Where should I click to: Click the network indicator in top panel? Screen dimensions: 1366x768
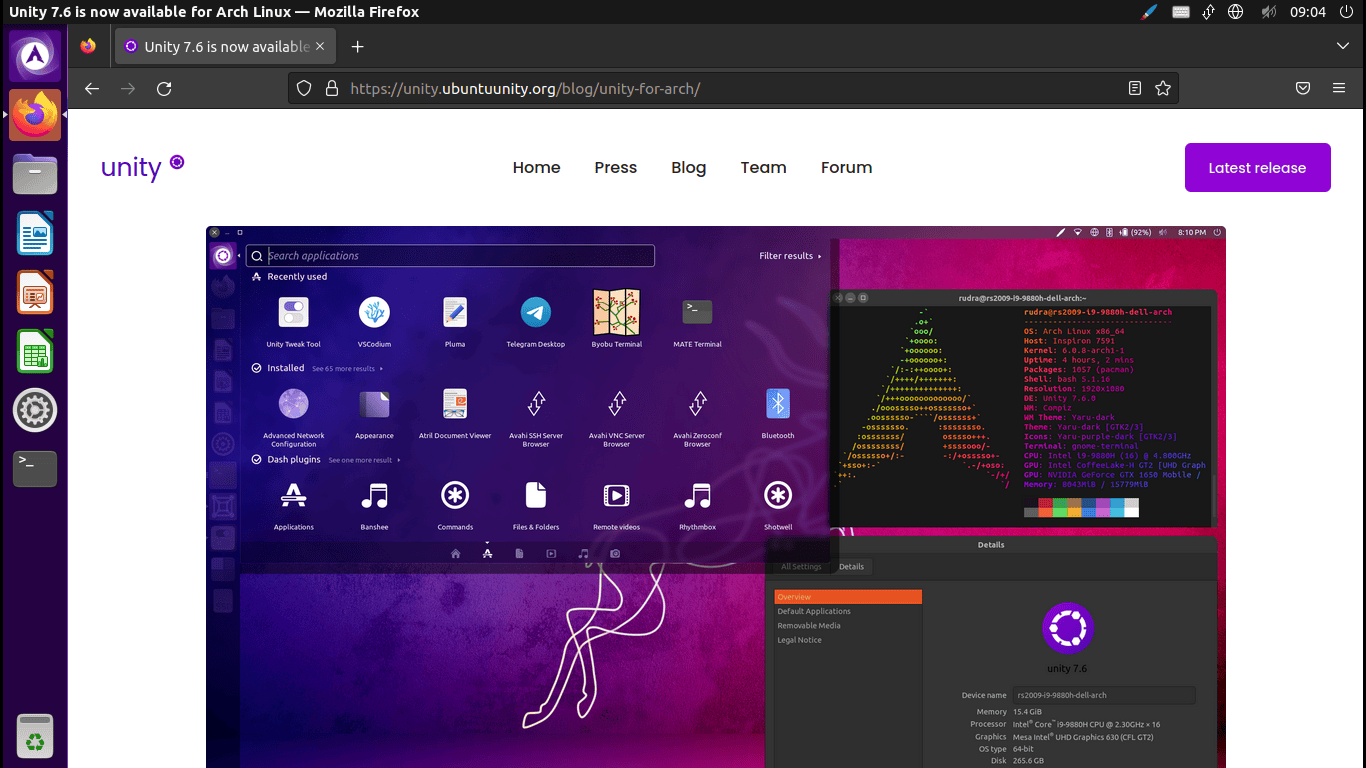coord(1208,12)
